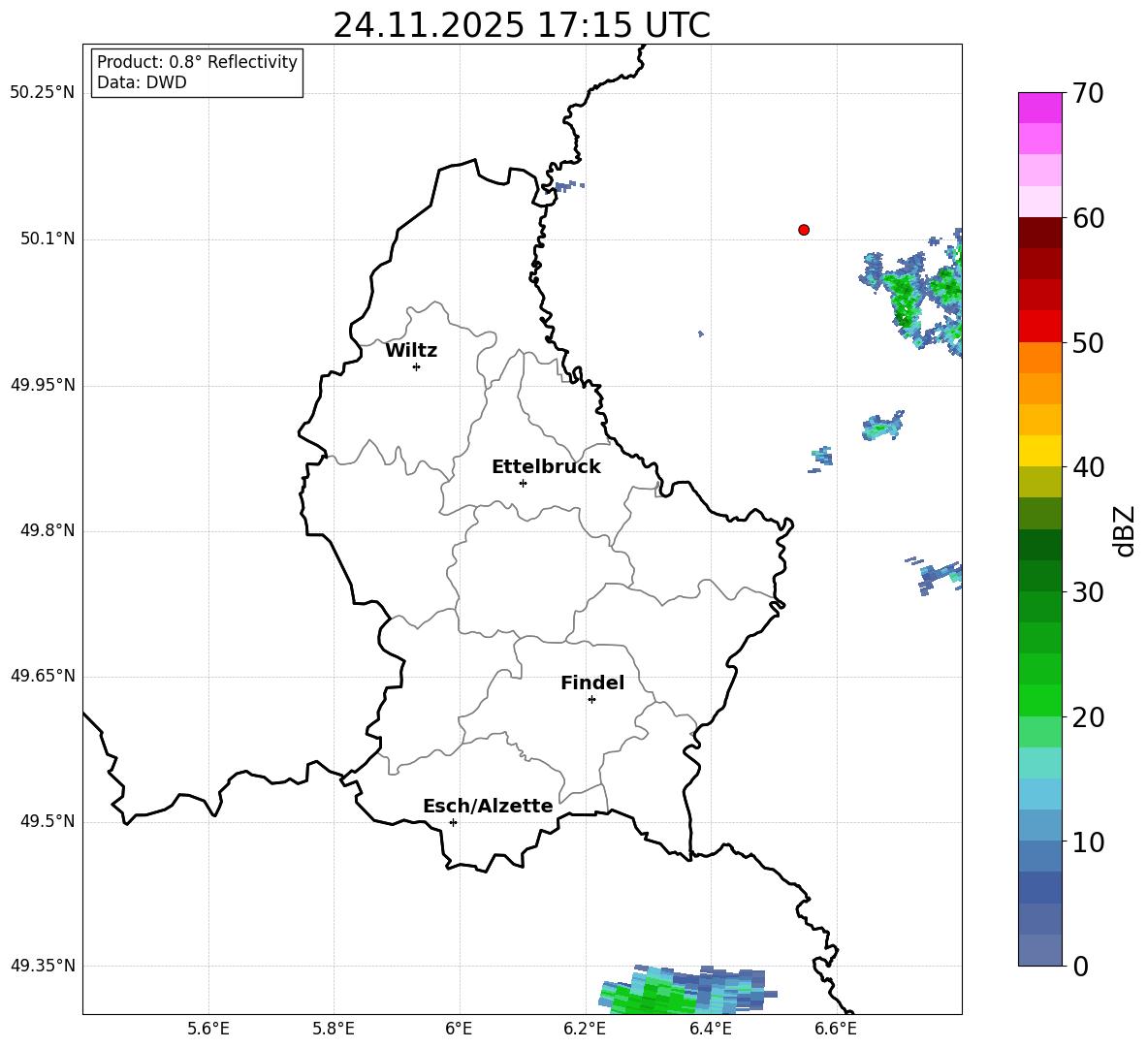Click the 6.6°E longitude label

click(x=836, y=1029)
